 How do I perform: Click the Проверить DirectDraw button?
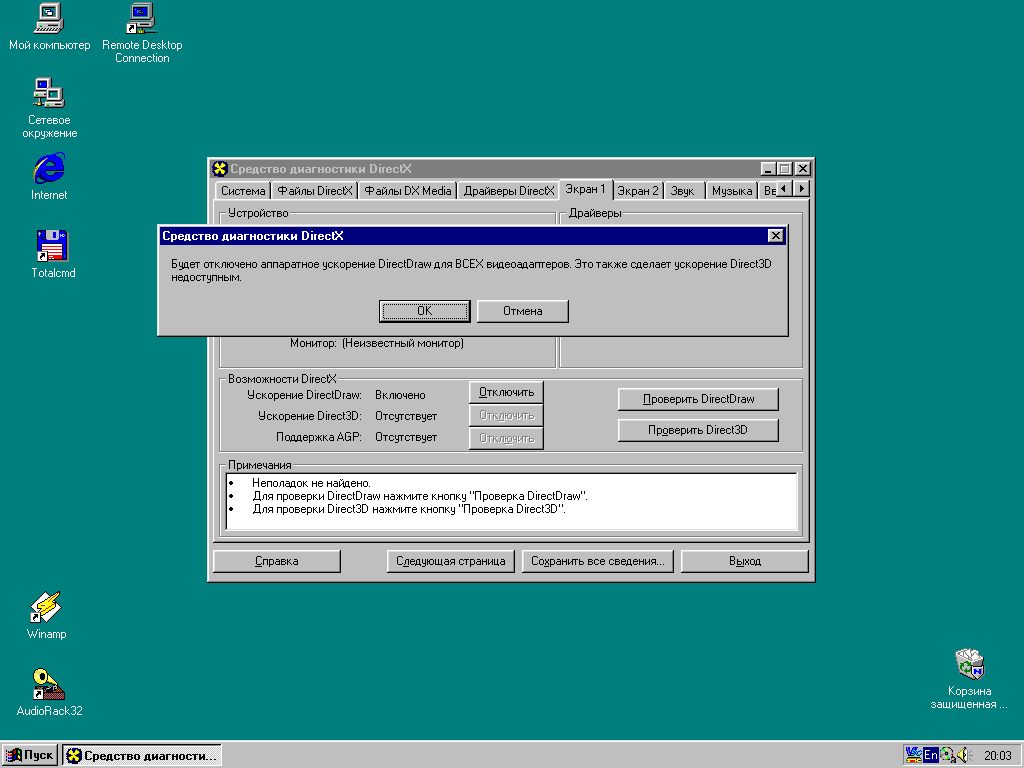(698, 399)
